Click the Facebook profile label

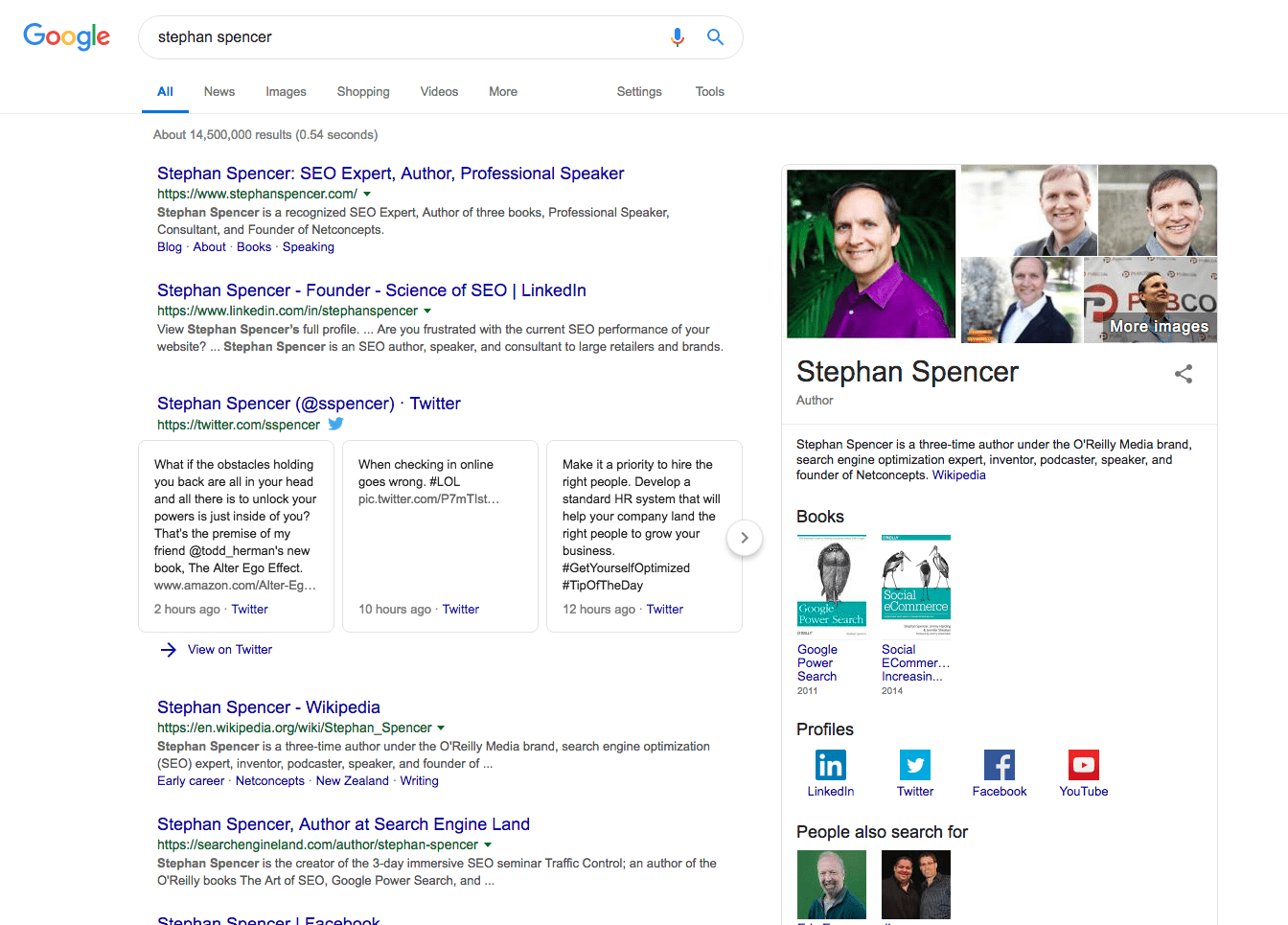[x=1000, y=792]
